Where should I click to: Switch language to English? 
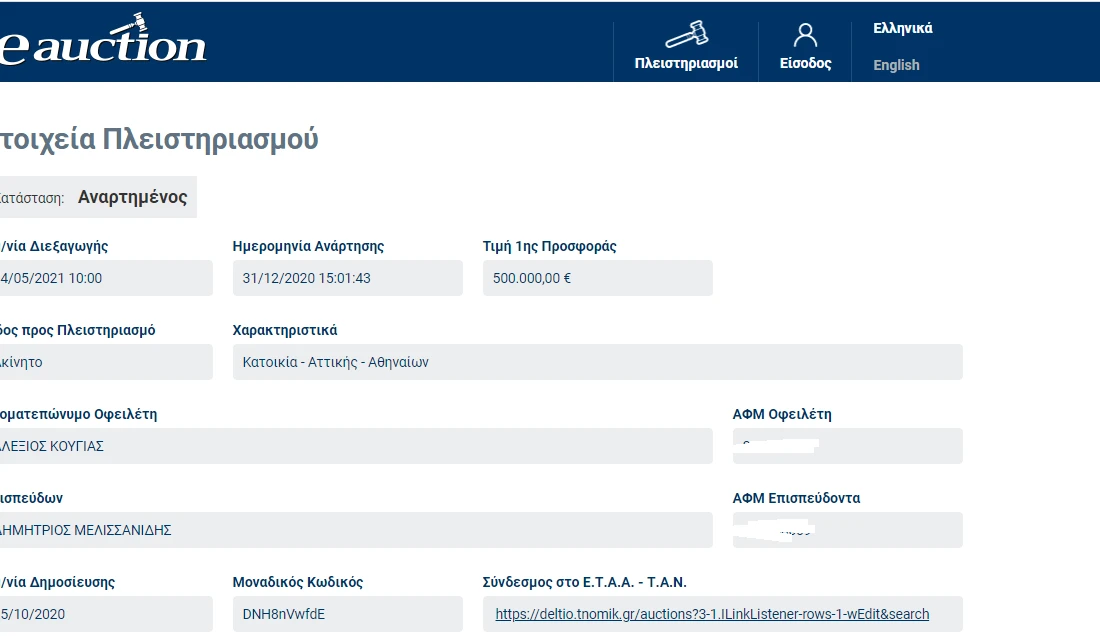click(896, 65)
